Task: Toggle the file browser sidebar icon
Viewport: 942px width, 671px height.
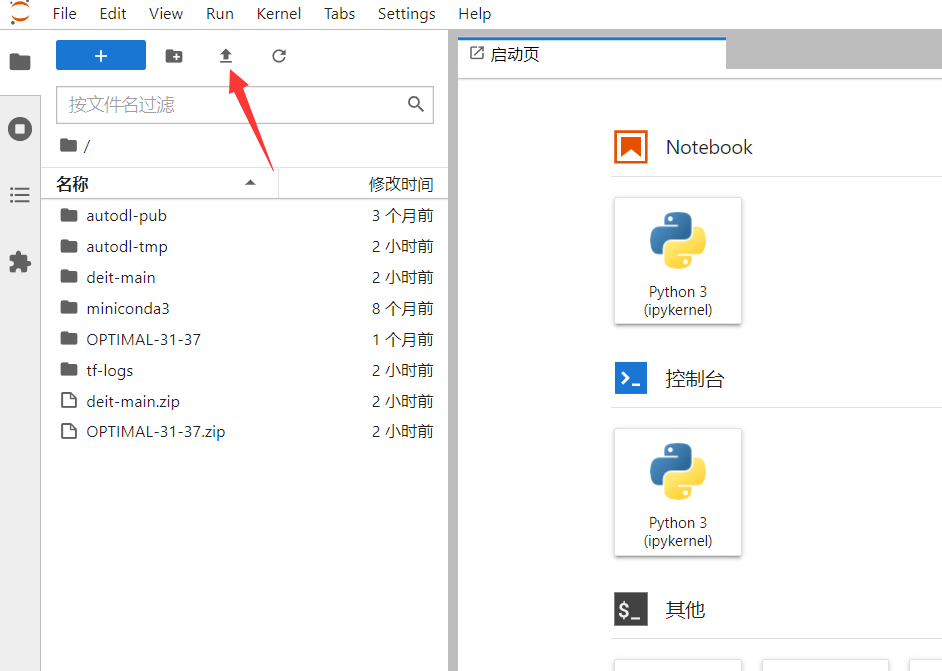Action: tap(20, 62)
